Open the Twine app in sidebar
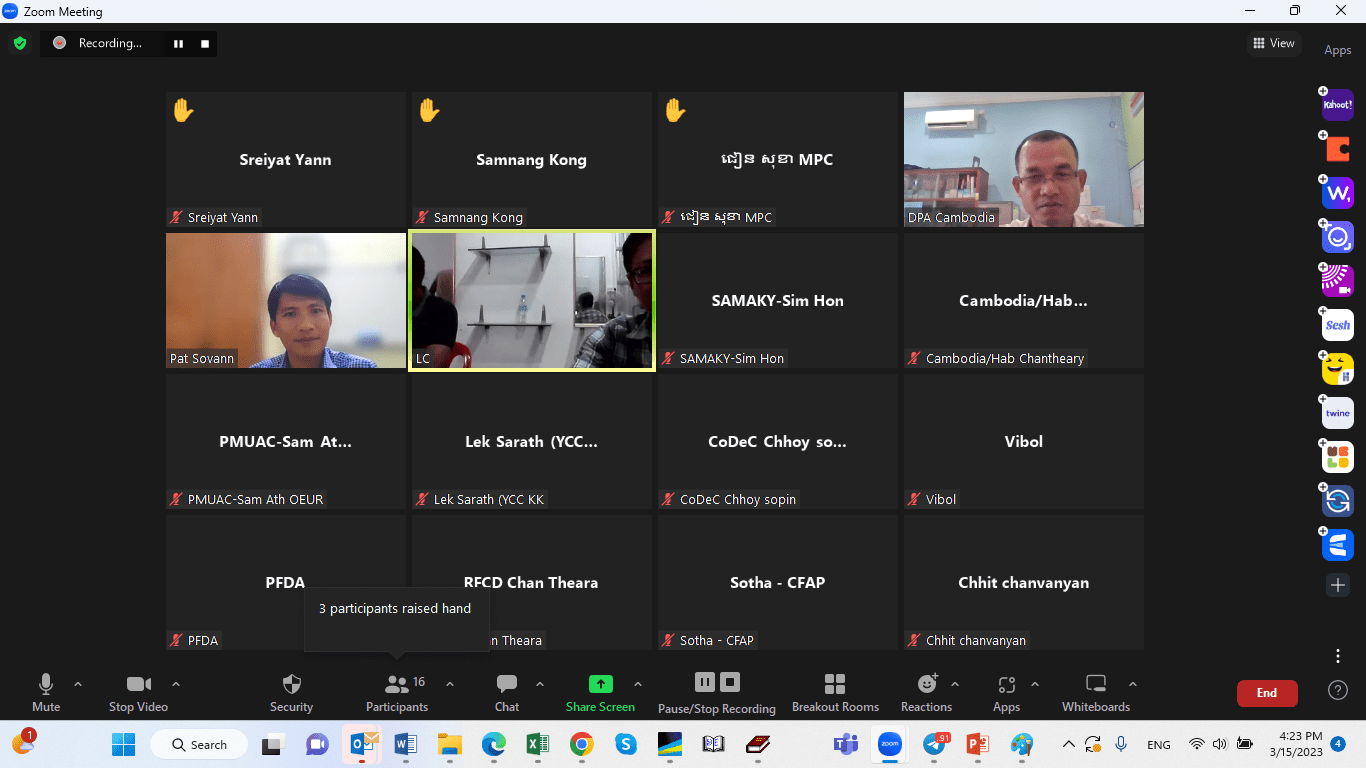 coord(1337,413)
